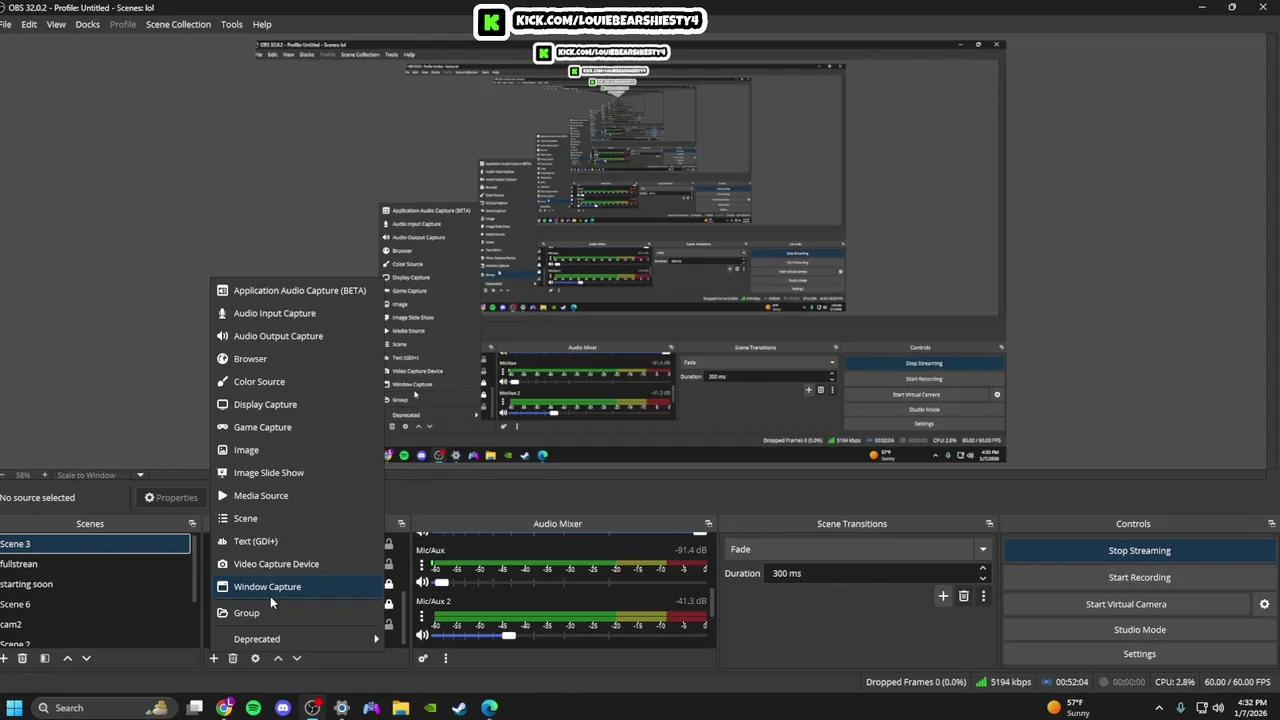Open Advanced Audio Properties gears icon

pyautogui.click(x=423, y=658)
